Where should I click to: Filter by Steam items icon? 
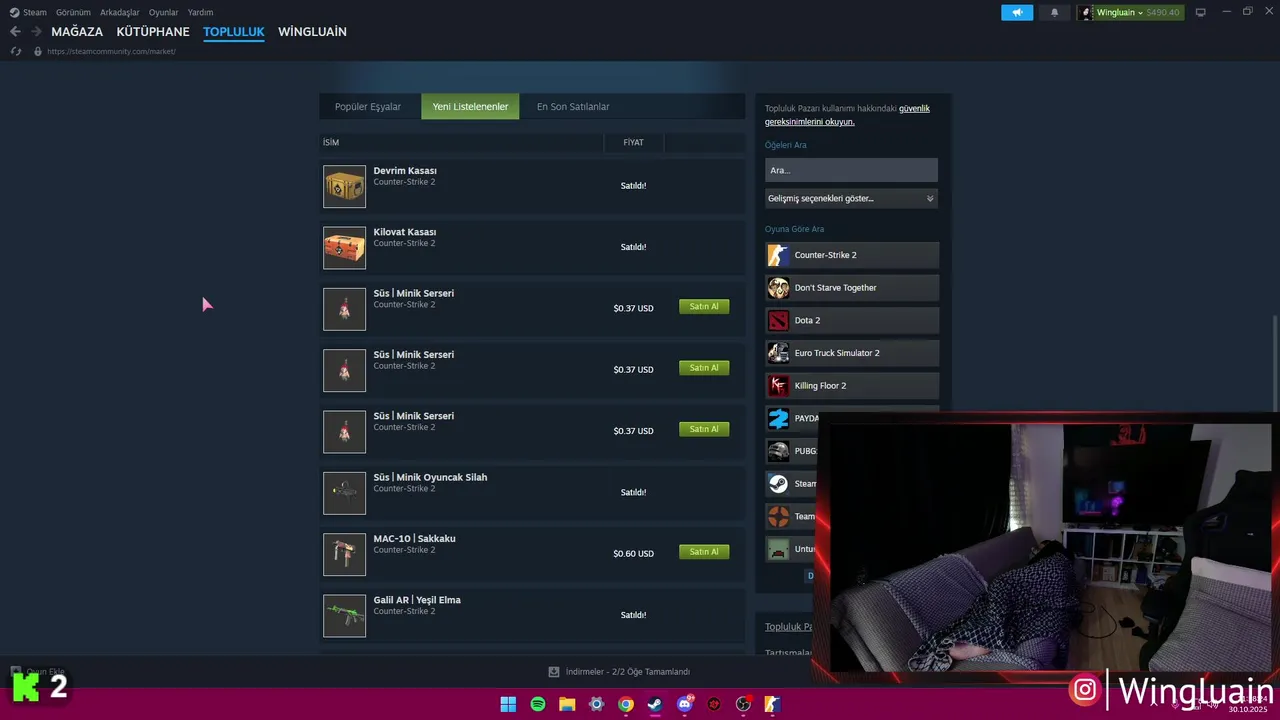click(778, 484)
